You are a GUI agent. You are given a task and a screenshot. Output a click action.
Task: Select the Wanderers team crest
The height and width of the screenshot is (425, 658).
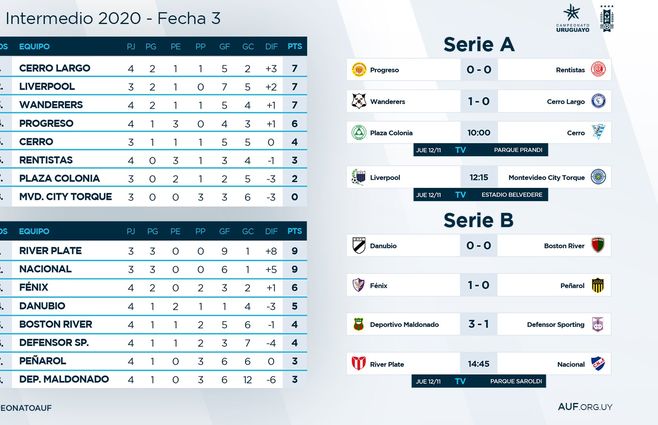(x=359, y=101)
